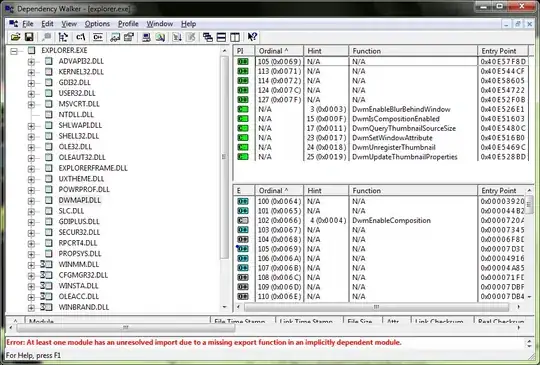Collapse the EXPLORER.EXE root node
540x365 pixels.
[14, 52]
